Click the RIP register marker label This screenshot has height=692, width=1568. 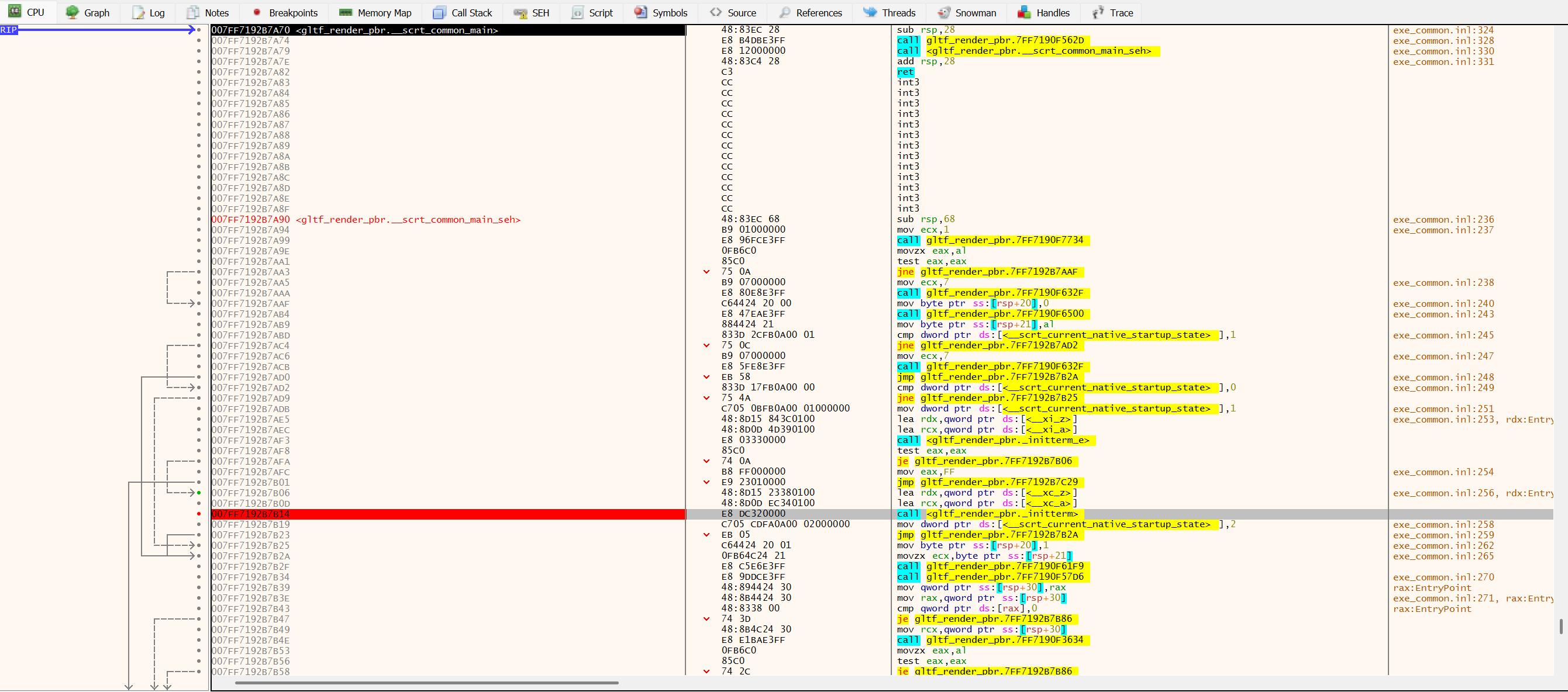pos(9,30)
